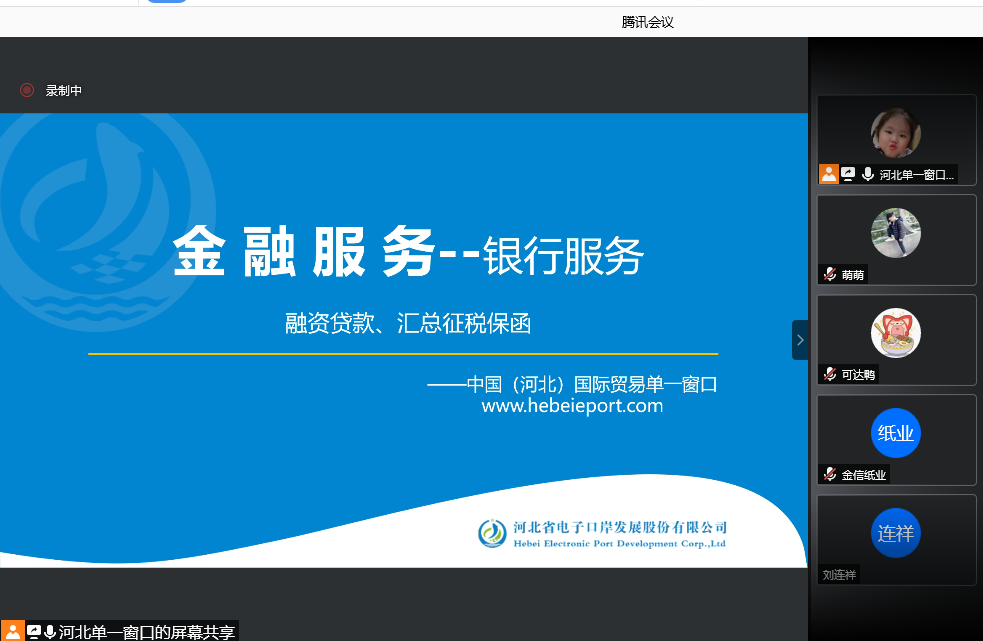Select 可达鸭's cartoon avatar
983x641 pixels.
point(896,333)
